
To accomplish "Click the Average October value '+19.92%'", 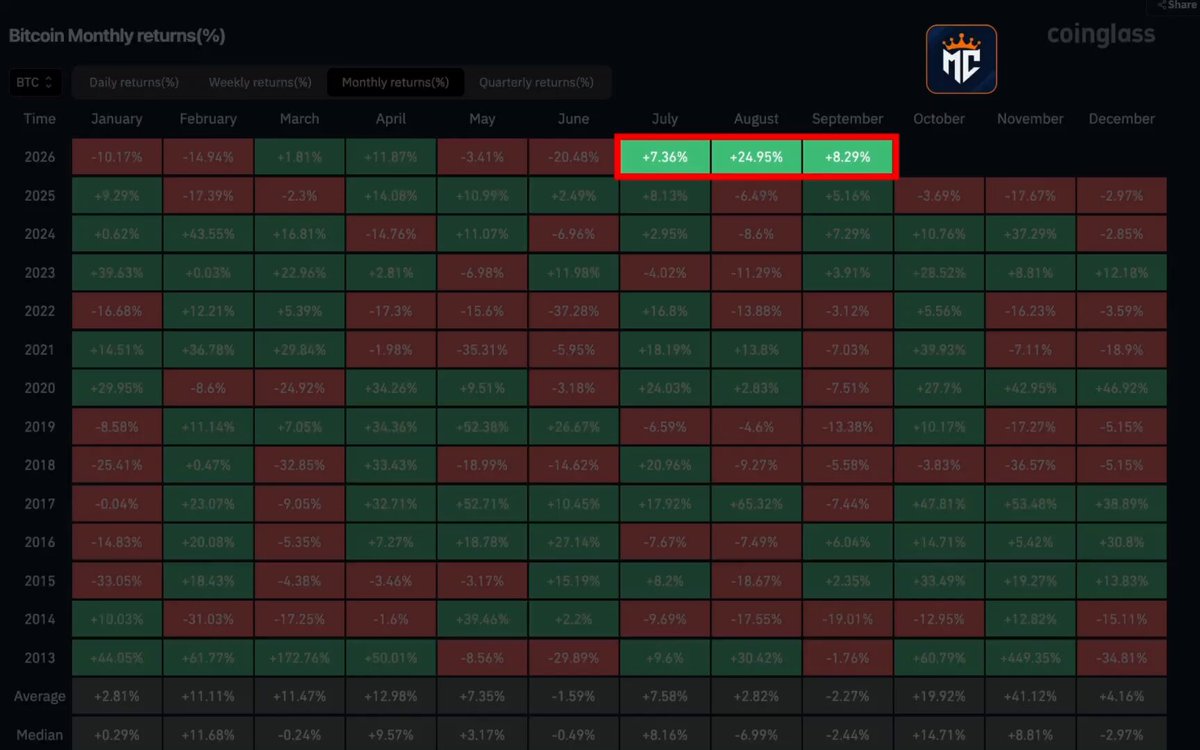I will pyautogui.click(x=939, y=696).
